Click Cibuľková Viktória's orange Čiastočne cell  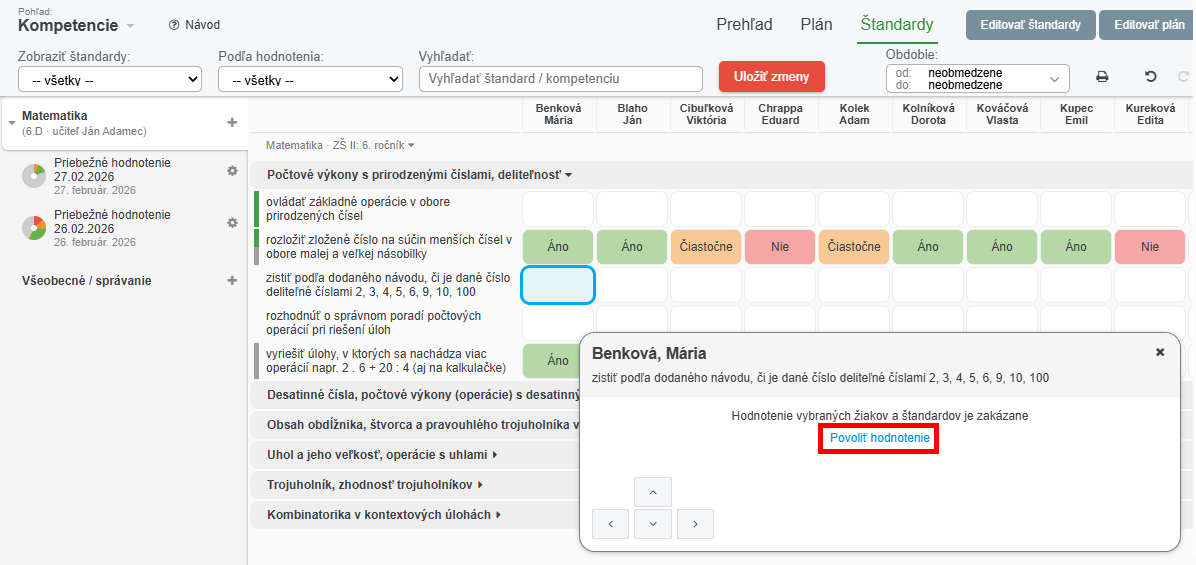pyautogui.click(x=706, y=247)
